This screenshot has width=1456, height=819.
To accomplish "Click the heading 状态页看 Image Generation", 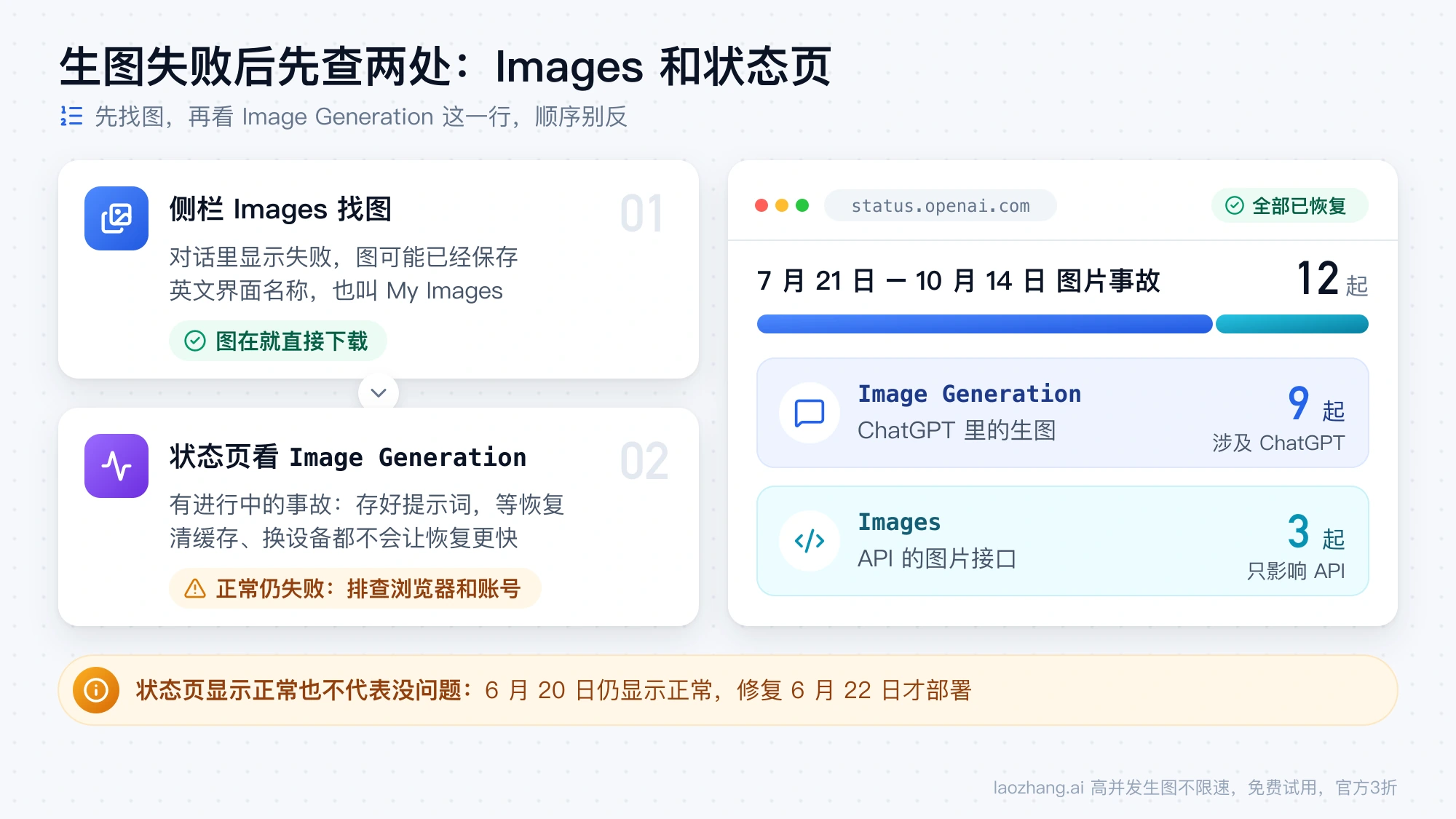I will (348, 457).
